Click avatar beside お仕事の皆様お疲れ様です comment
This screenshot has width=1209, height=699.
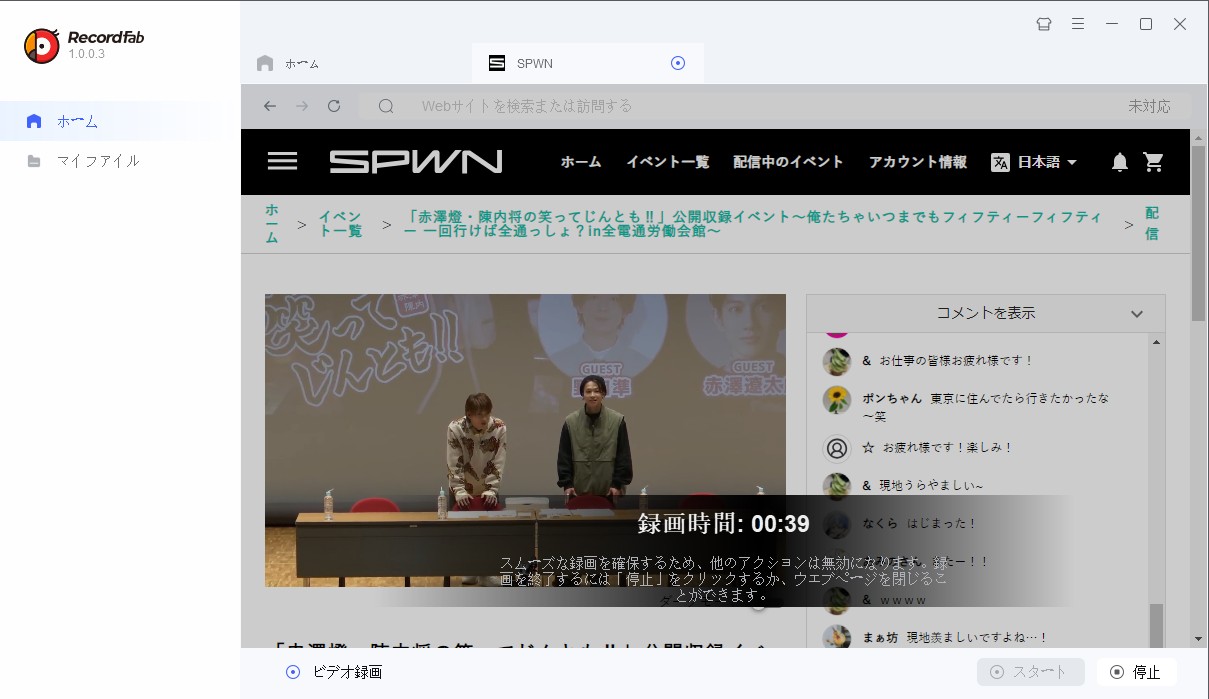point(836,361)
